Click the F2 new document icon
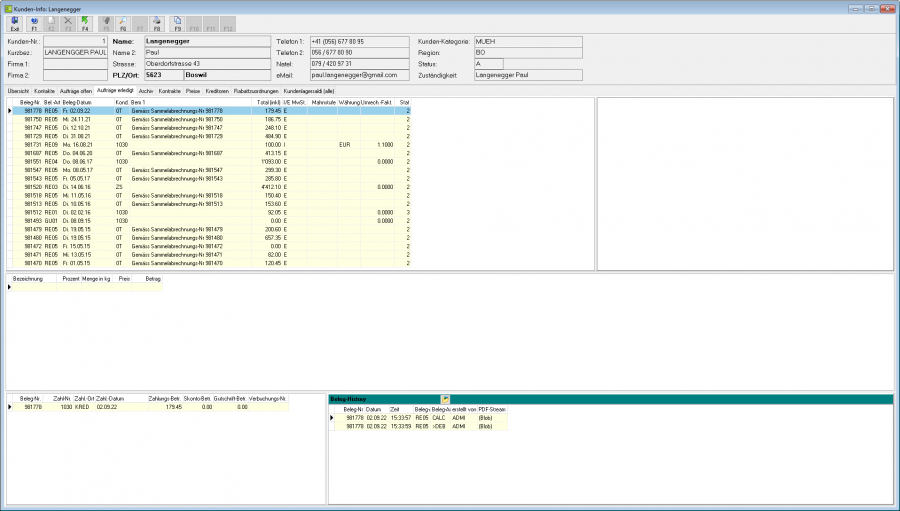This screenshot has width=900, height=511. [51, 24]
